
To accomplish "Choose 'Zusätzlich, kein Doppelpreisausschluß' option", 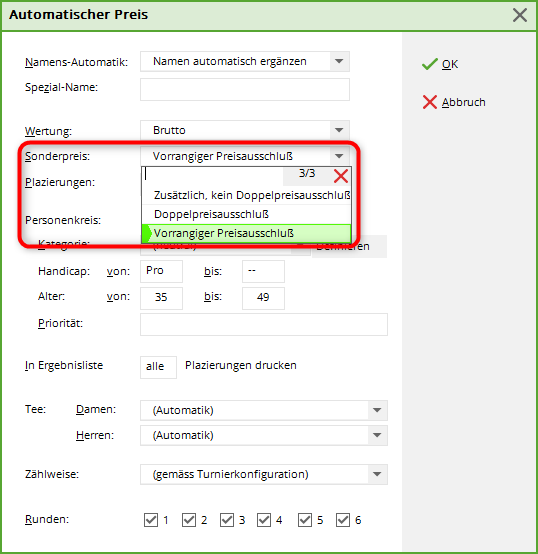I will tap(246, 195).
